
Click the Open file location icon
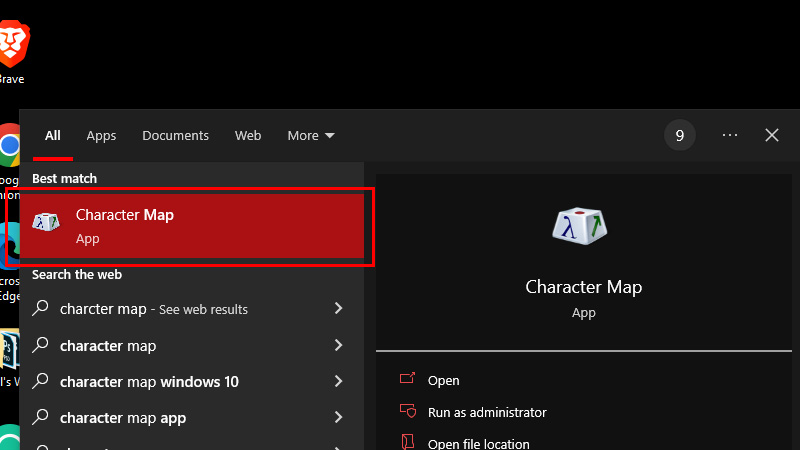click(407, 442)
